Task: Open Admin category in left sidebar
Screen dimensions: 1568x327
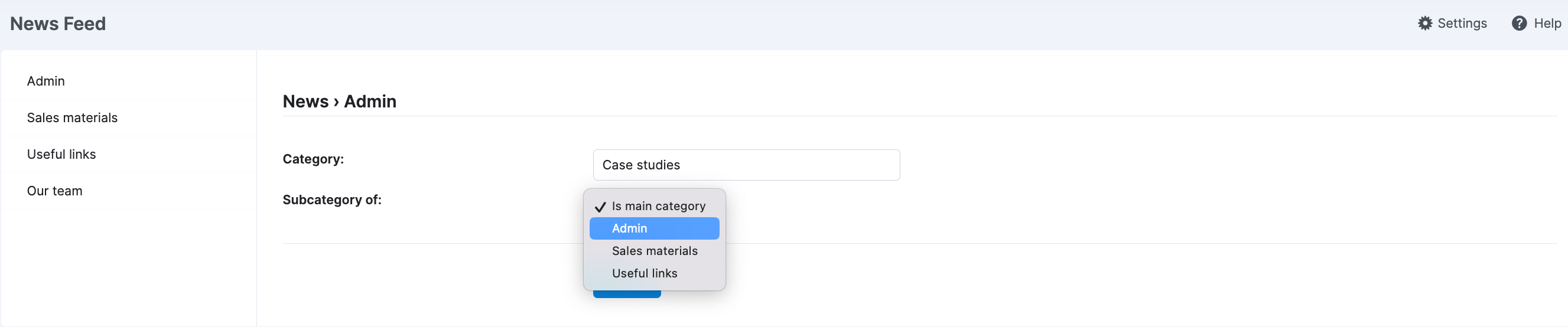Action: [x=45, y=81]
